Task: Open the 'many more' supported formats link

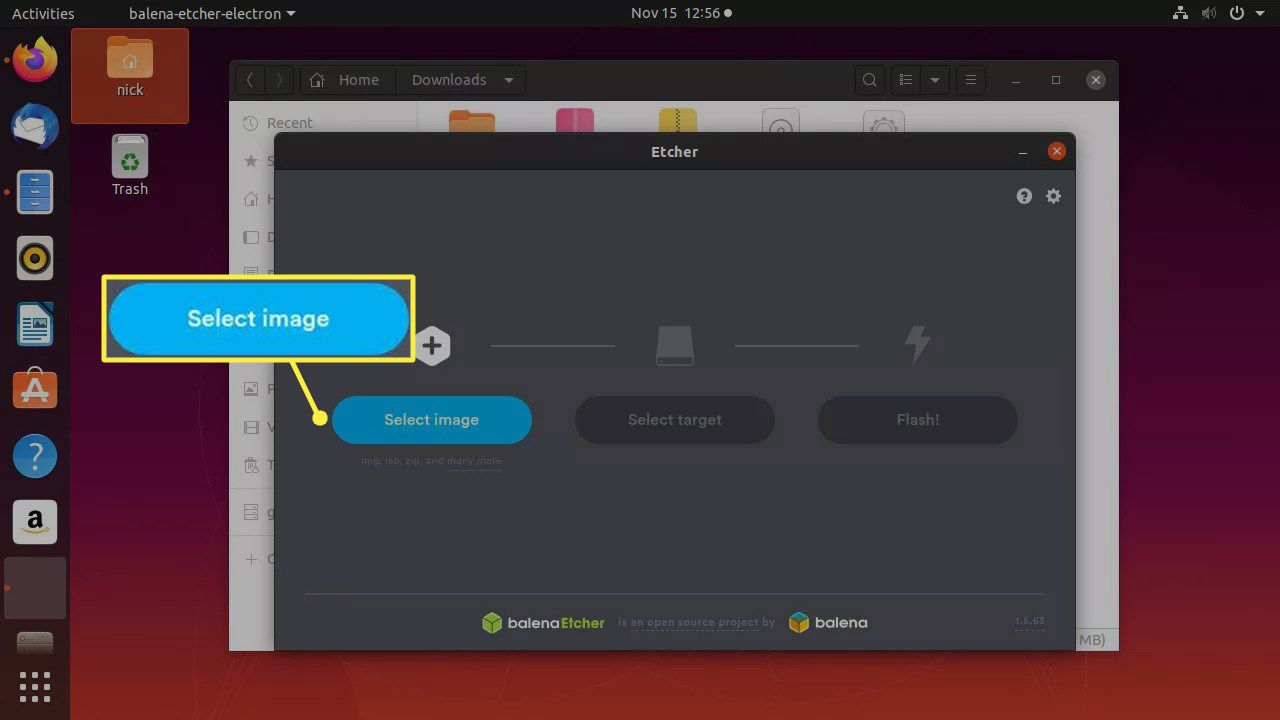Action: coord(474,462)
